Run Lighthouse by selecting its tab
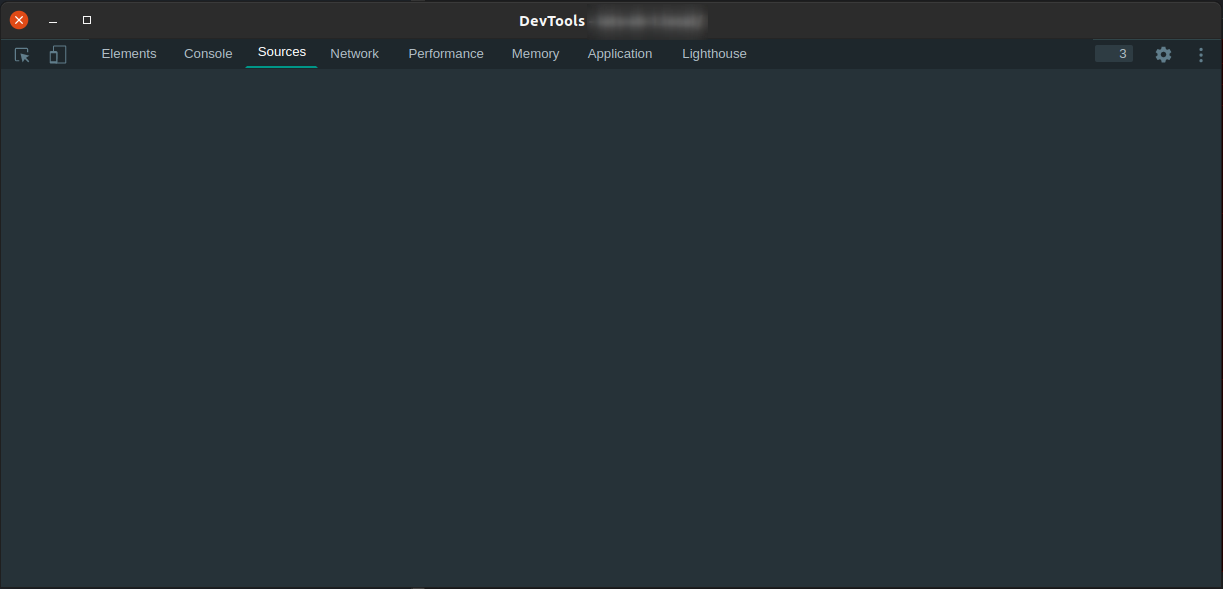1223x589 pixels. 713,53
